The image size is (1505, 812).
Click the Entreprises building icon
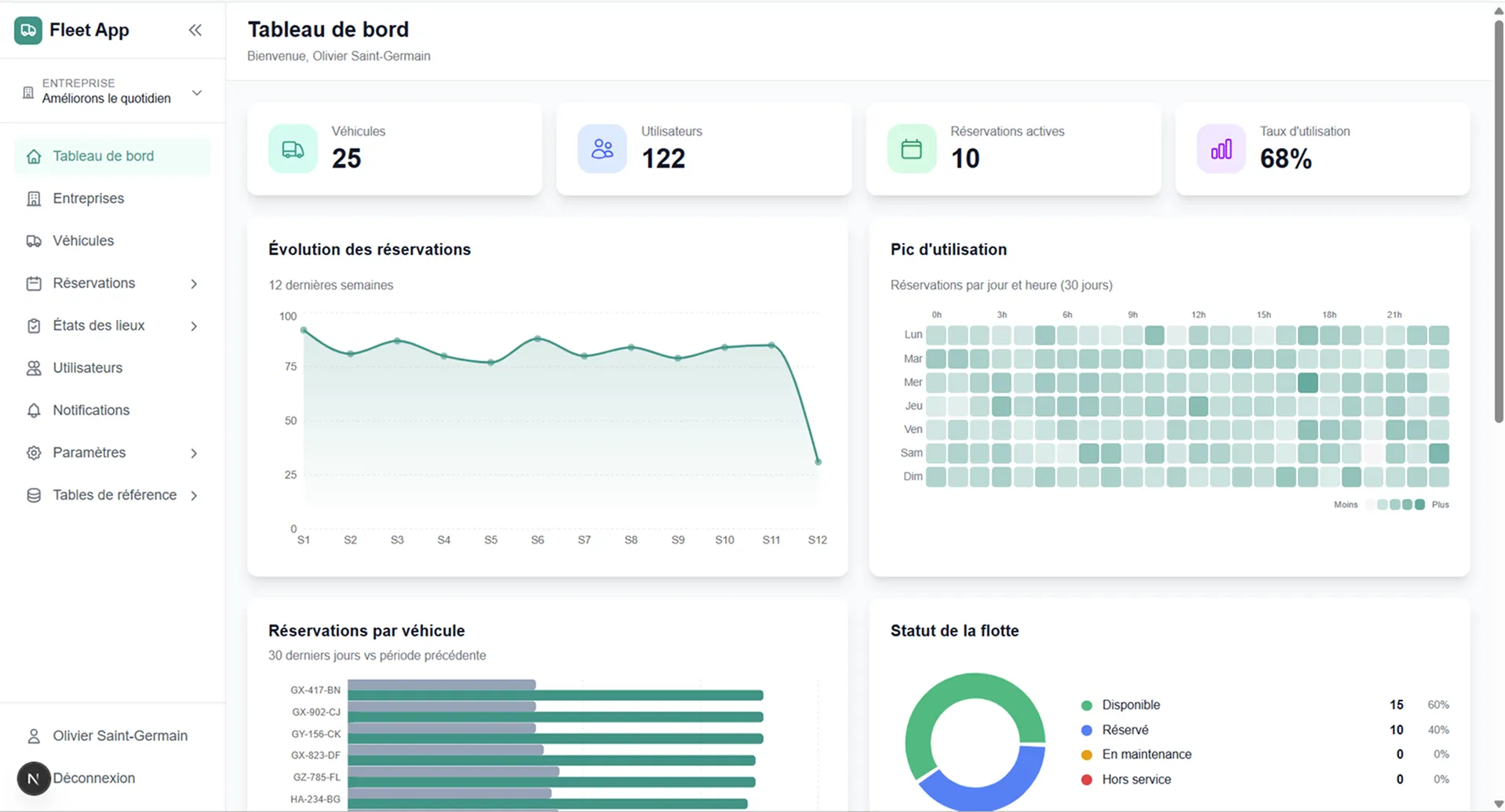33,198
